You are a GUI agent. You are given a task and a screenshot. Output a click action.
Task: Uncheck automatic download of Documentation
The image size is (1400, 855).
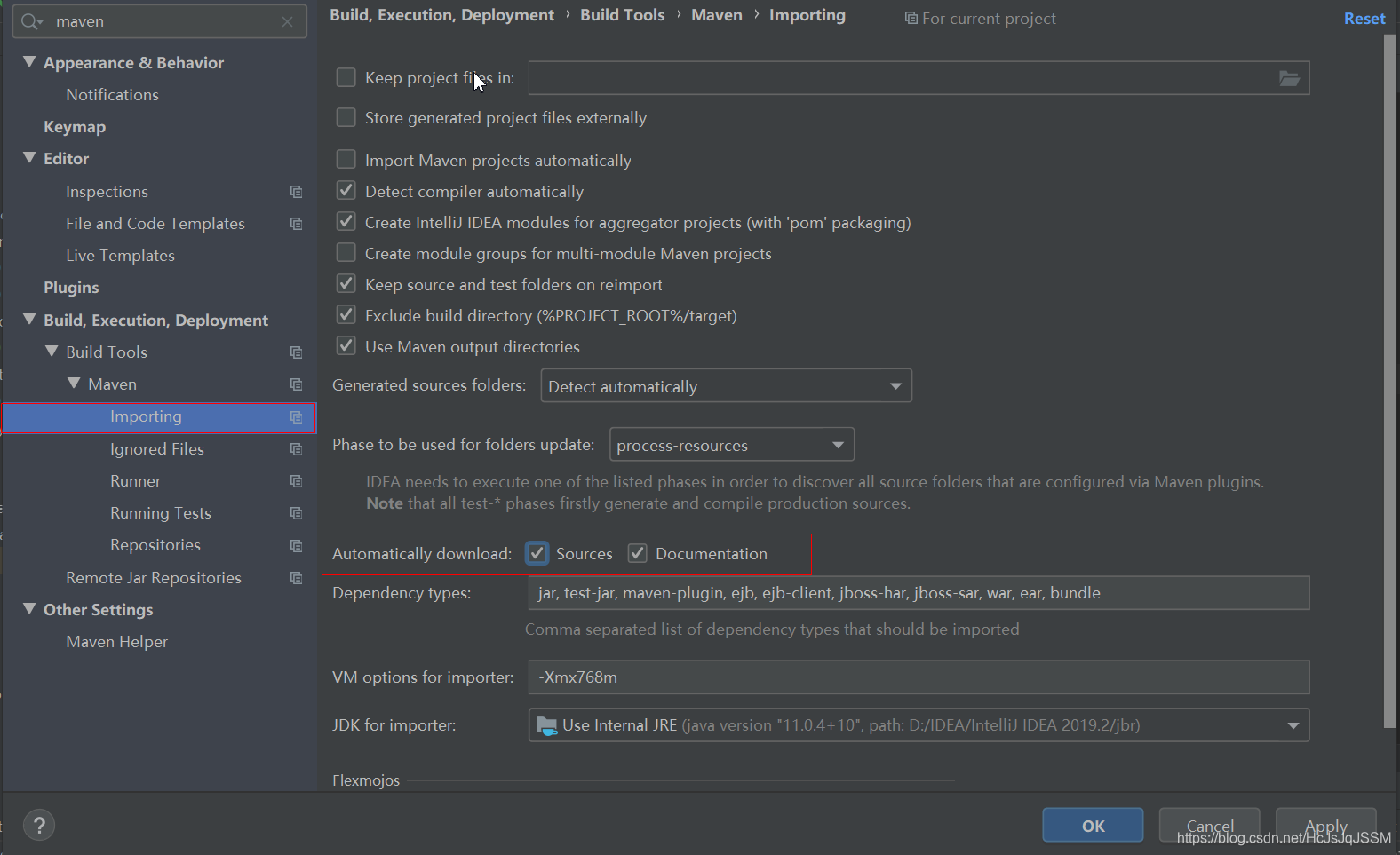pyautogui.click(x=638, y=553)
